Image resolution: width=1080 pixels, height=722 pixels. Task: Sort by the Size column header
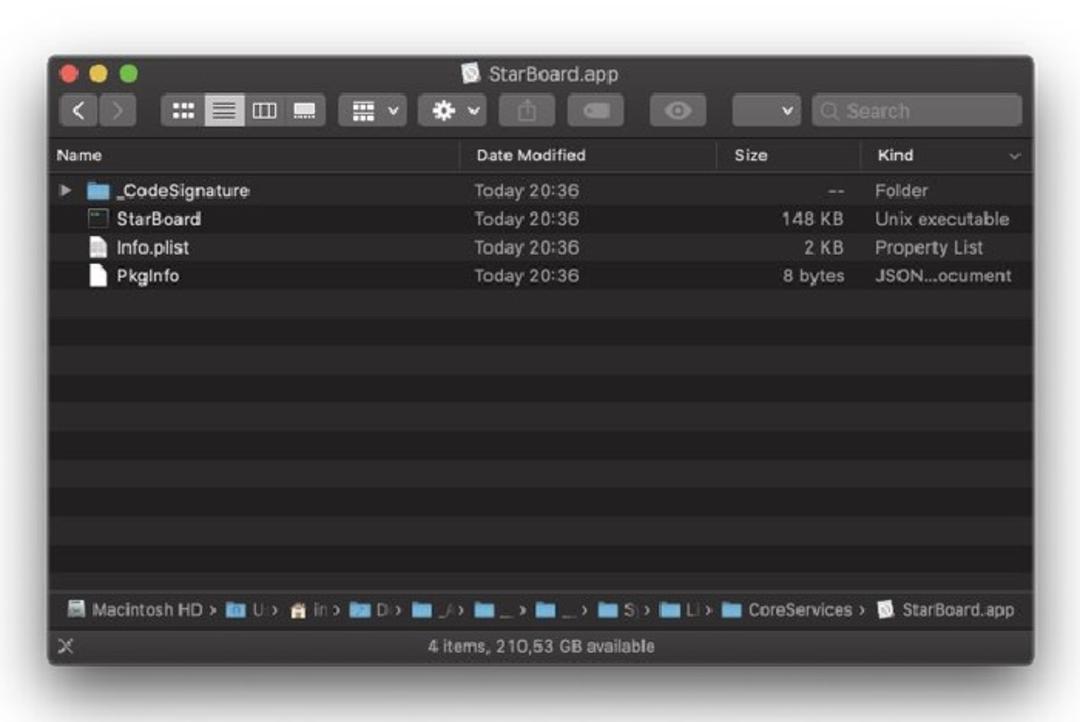point(751,156)
